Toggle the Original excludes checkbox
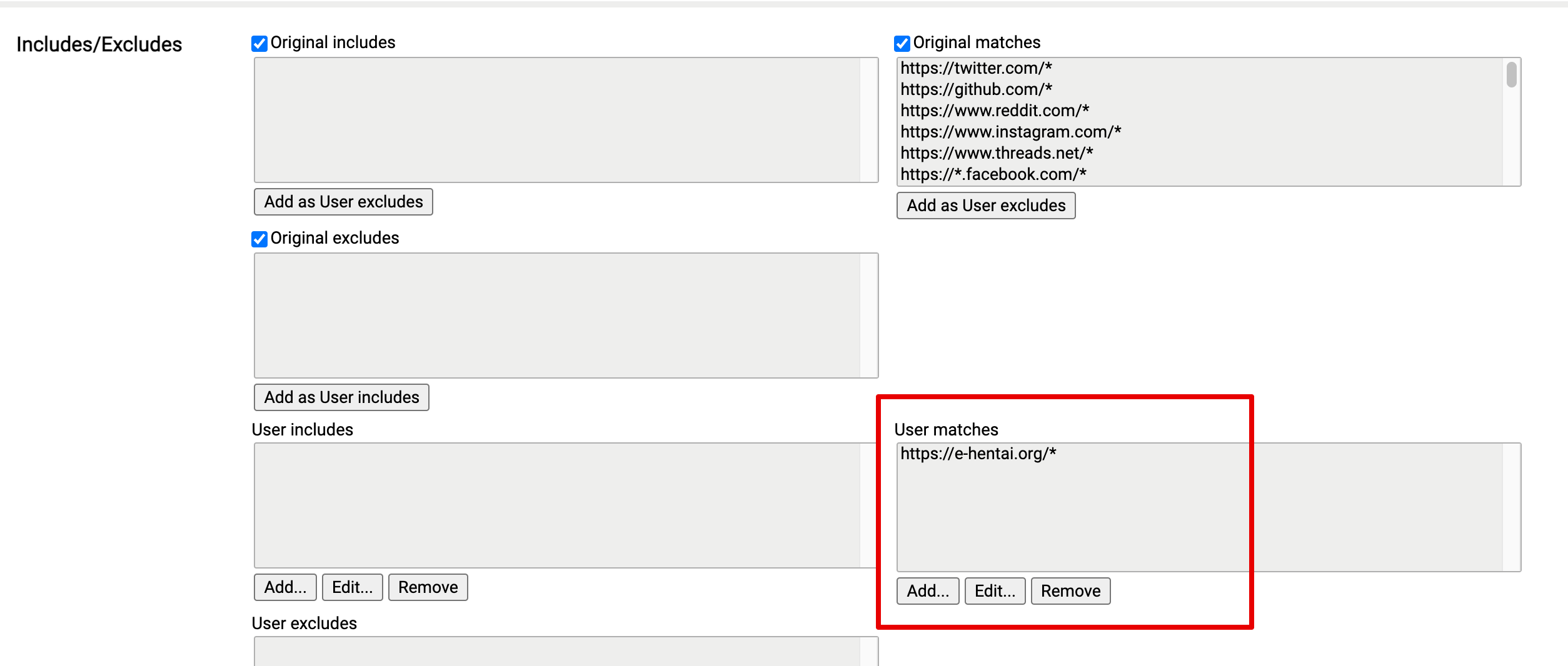1568x666 pixels. coord(260,238)
